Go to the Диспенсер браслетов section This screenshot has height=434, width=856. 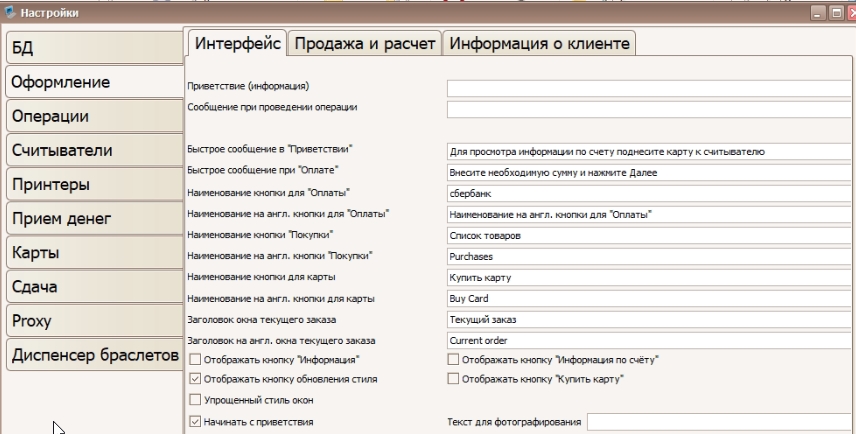click(x=95, y=355)
